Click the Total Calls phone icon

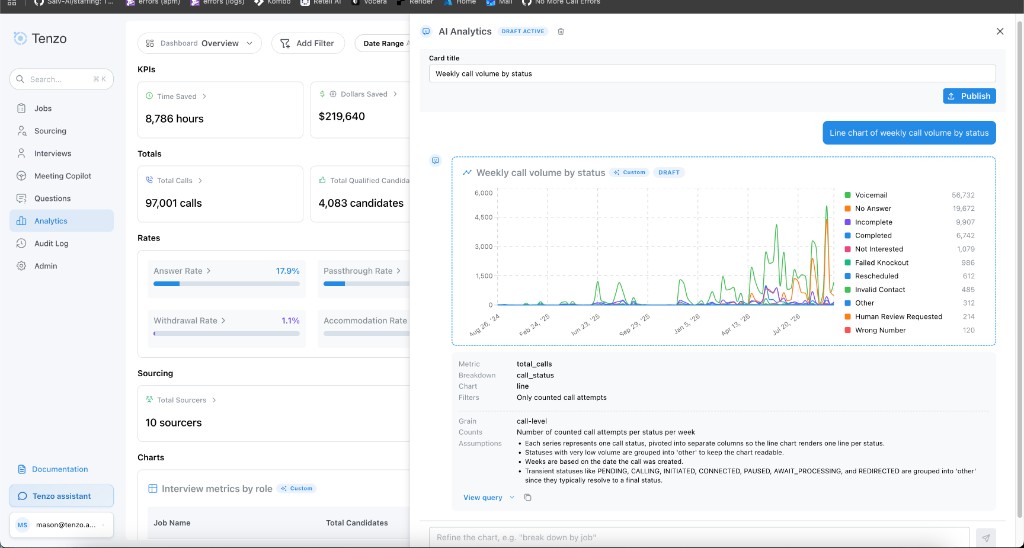click(x=149, y=180)
